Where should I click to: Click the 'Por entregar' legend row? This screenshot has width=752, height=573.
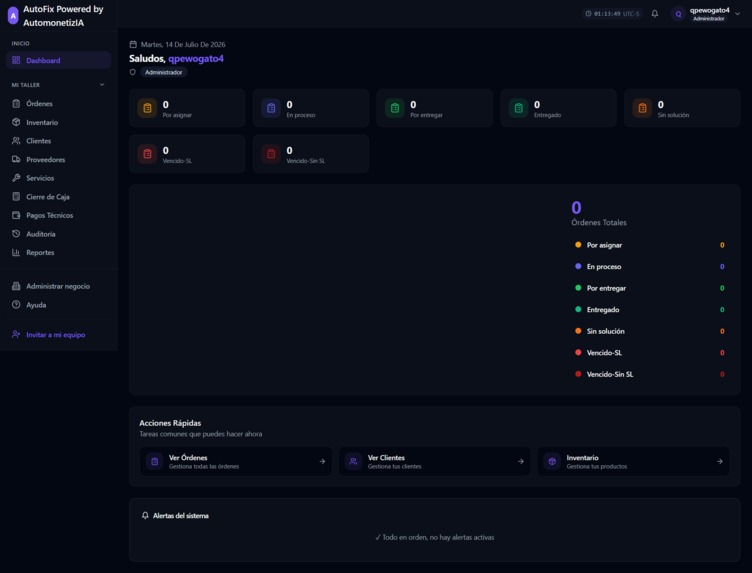pos(649,288)
